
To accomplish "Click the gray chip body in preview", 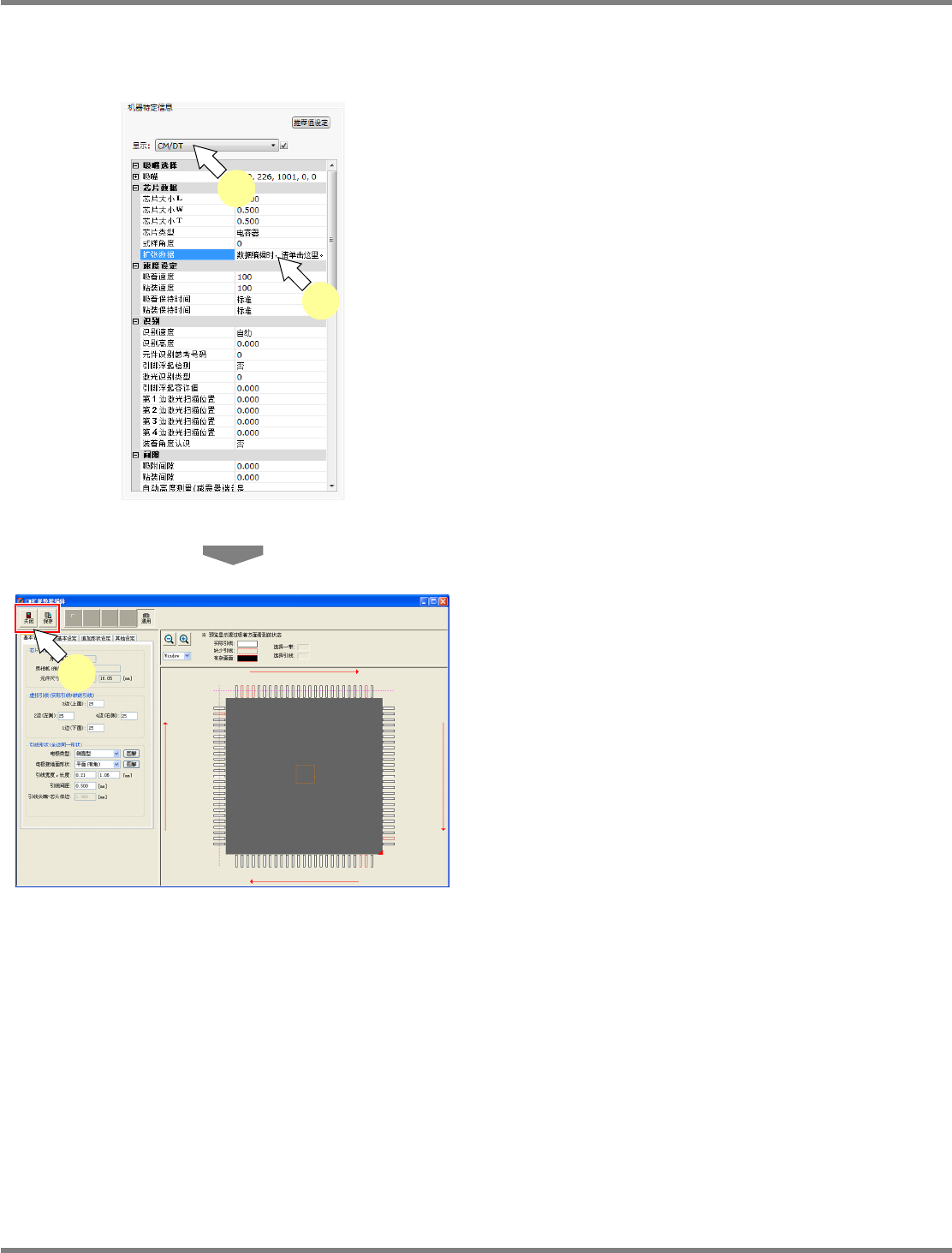I will coord(304,775).
